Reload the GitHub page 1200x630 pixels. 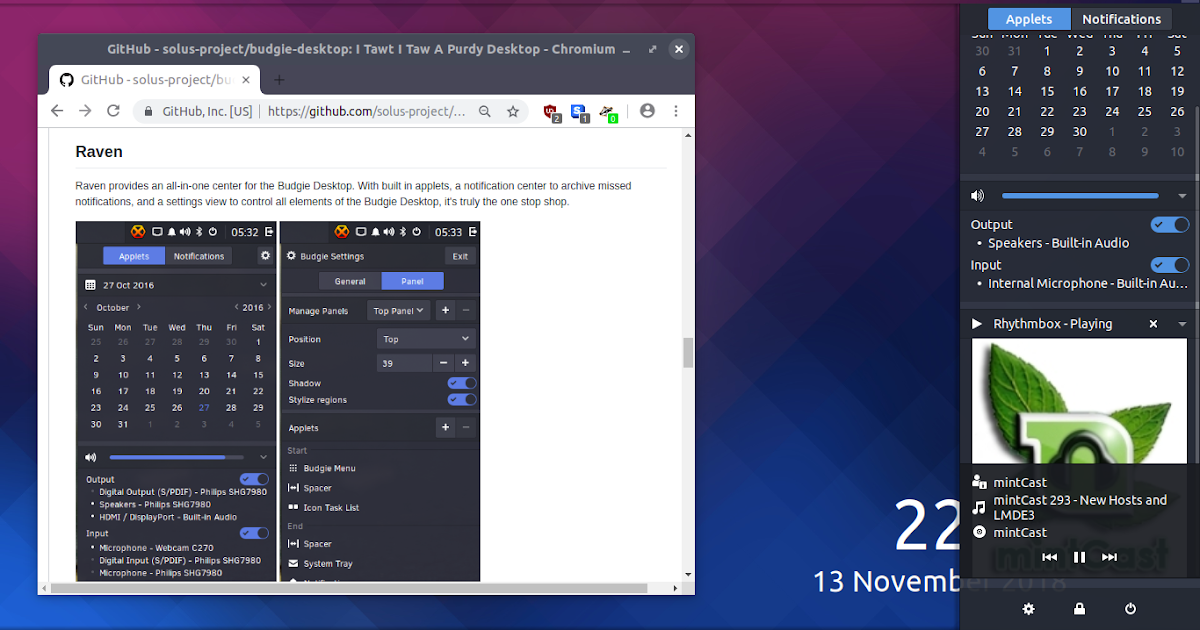[x=113, y=112]
